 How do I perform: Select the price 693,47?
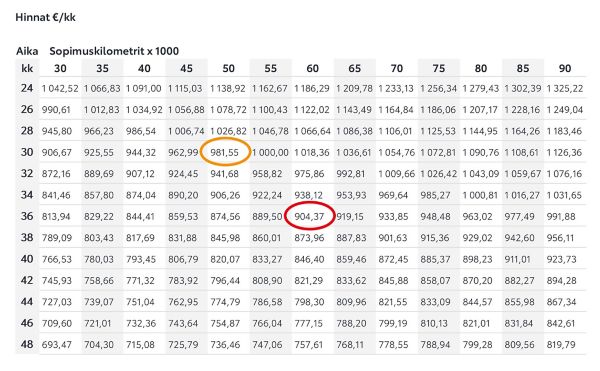57,345
